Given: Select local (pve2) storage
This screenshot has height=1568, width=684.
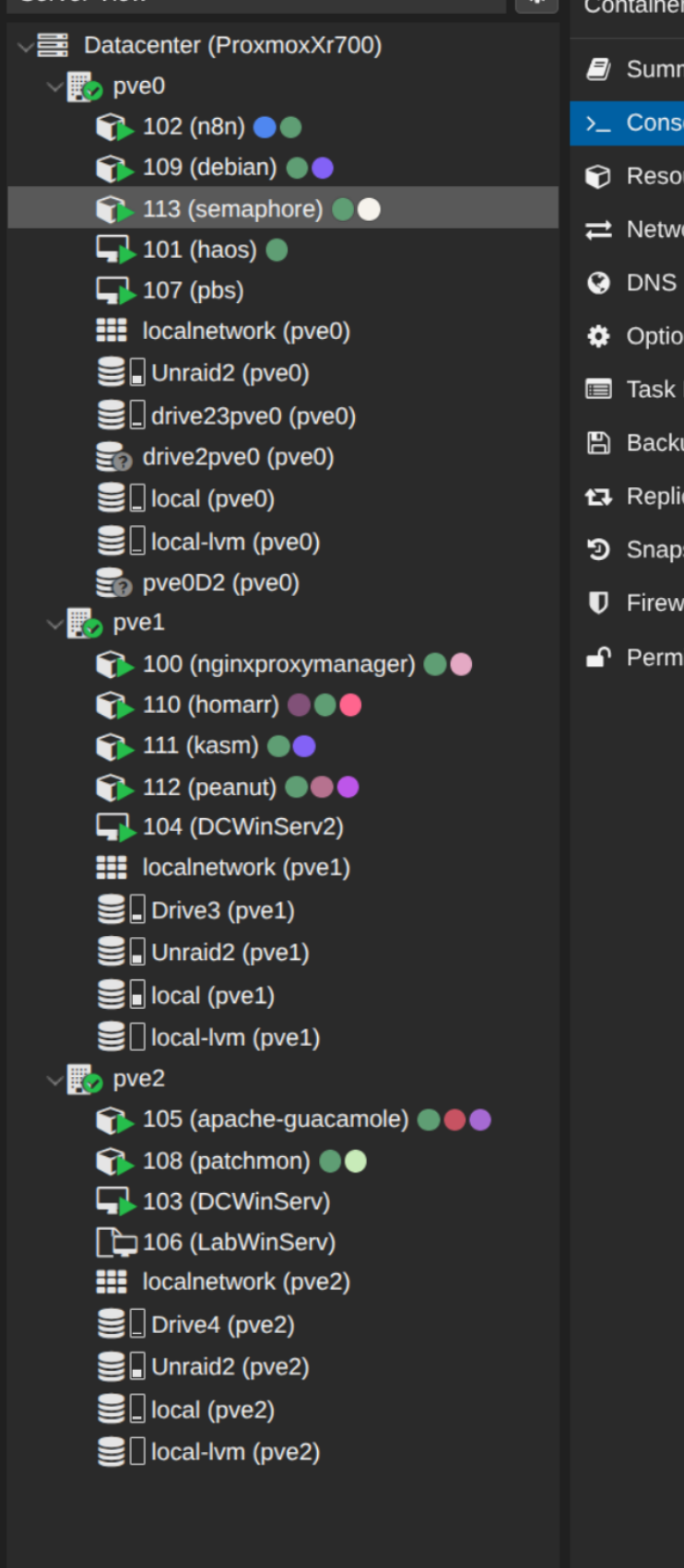Looking at the screenshot, I should click(283, 1410).
